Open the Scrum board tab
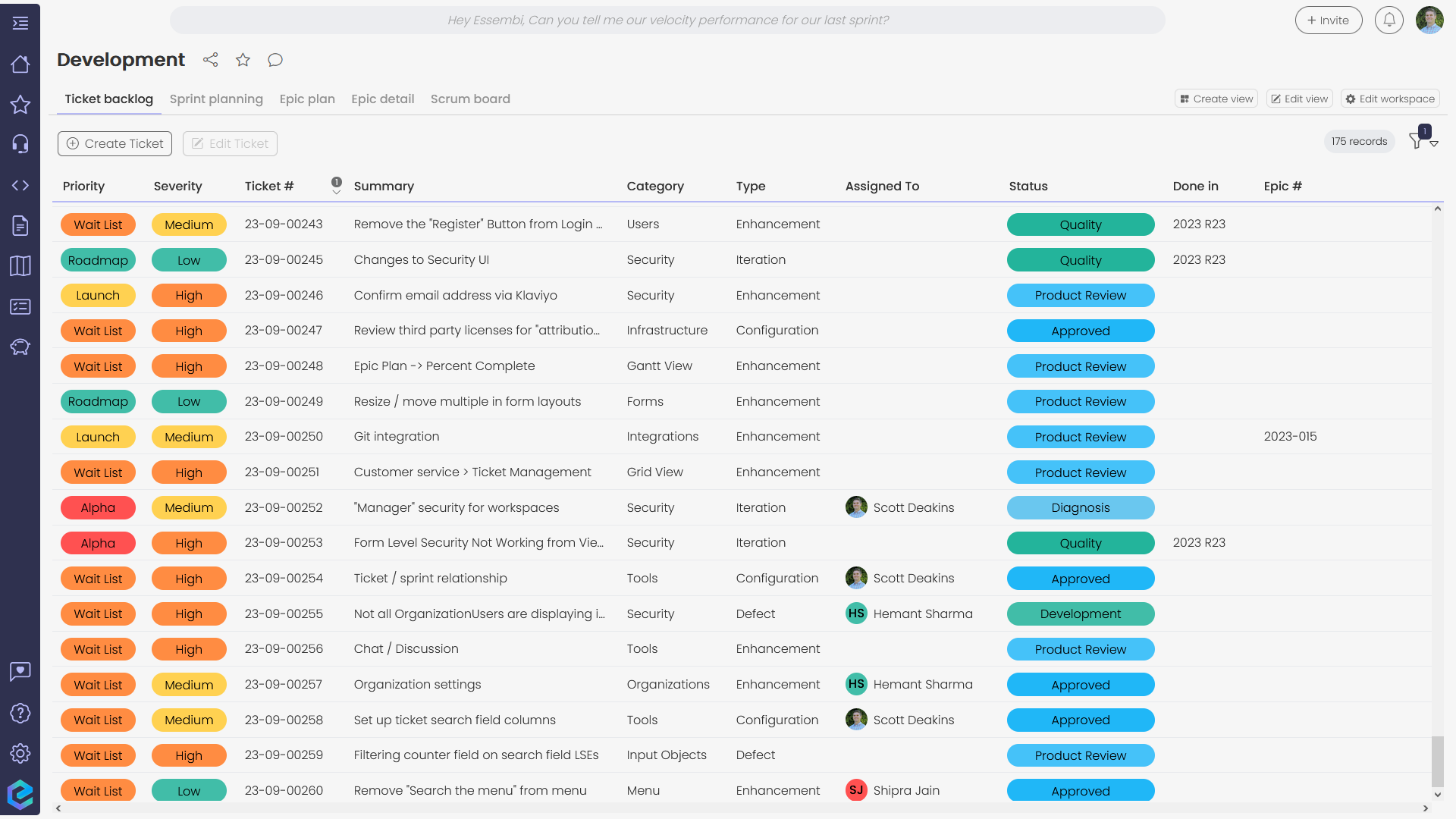 tap(470, 99)
